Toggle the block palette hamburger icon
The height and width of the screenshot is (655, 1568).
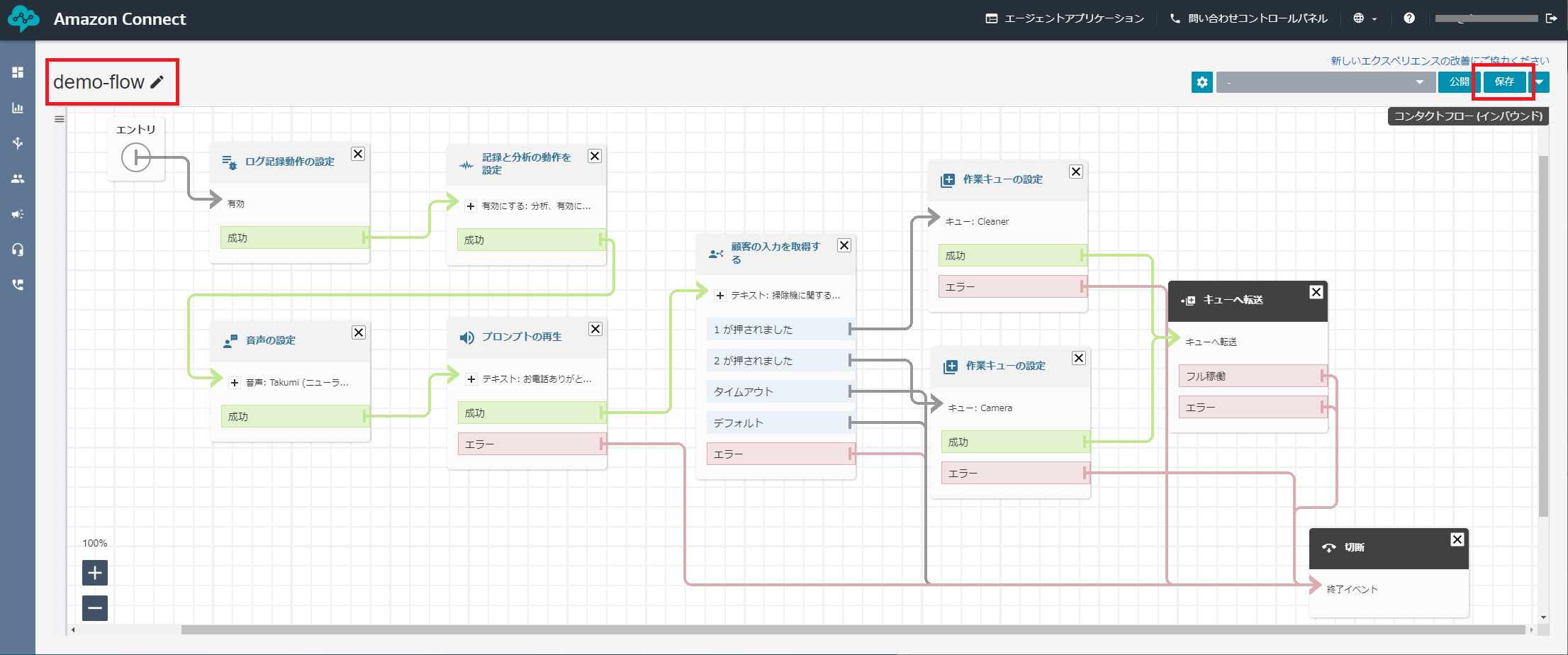[x=60, y=119]
